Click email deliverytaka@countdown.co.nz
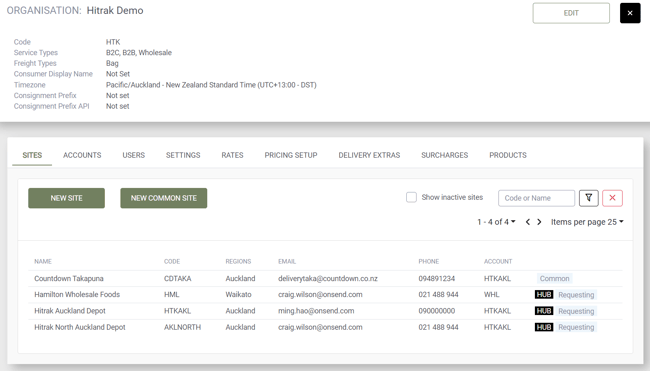Screen dimensions: 650x371 pos(328,279)
